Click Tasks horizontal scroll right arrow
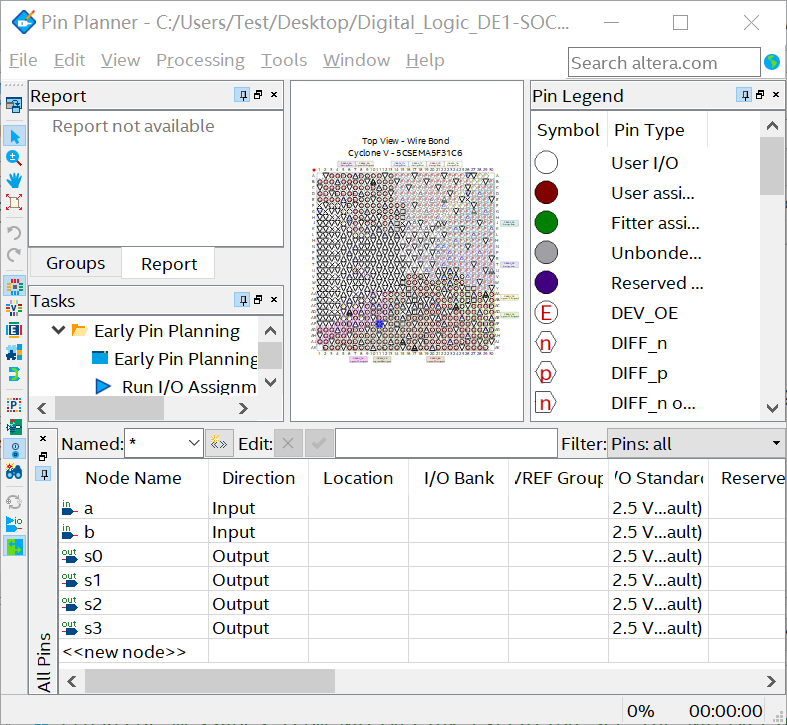Viewport: 787px width, 725px height. [x=243, y=409]
